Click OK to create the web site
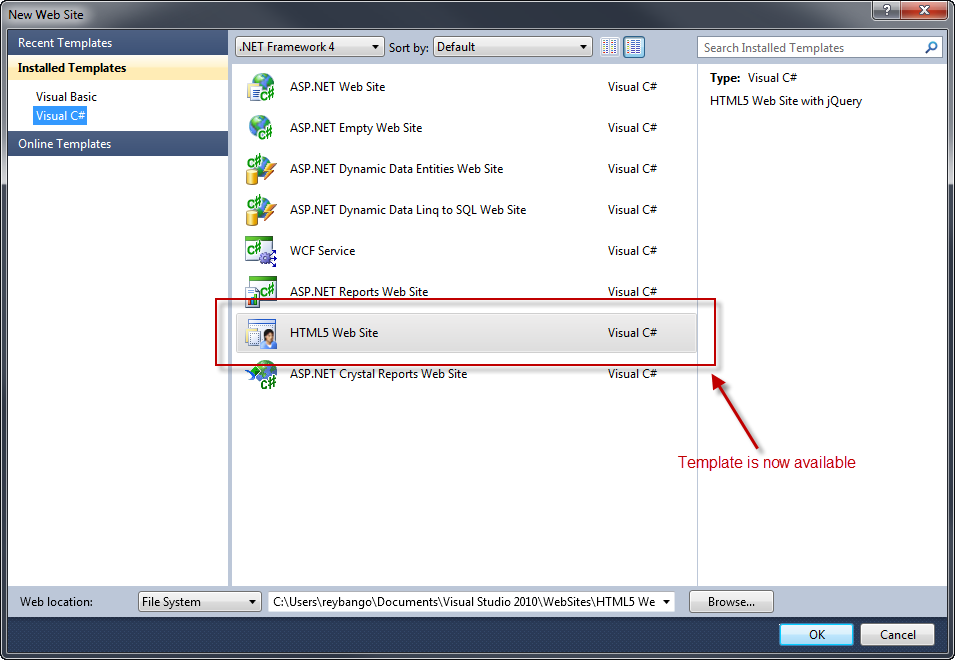The width and height of the screenshot is (955, 660). click(x=816, y=634)
